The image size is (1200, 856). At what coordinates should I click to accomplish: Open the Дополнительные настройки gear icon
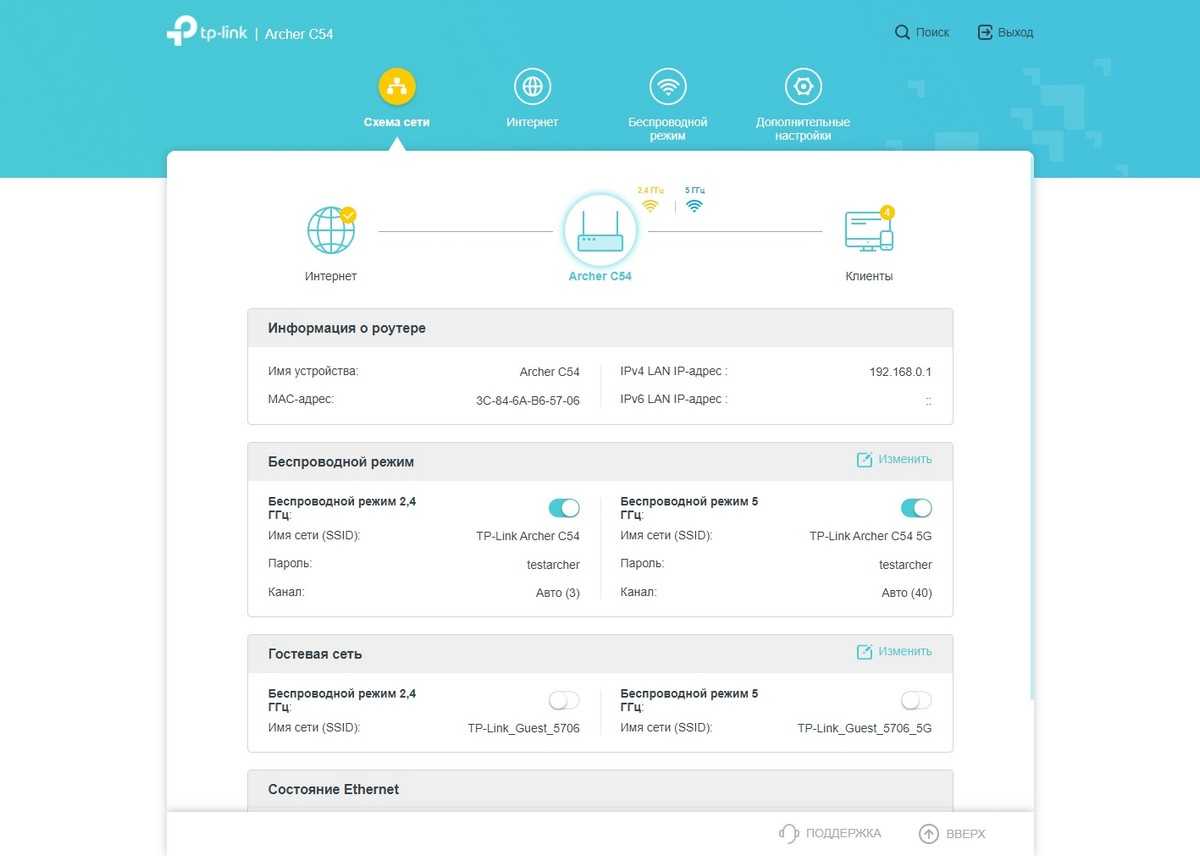click(802, 87)
